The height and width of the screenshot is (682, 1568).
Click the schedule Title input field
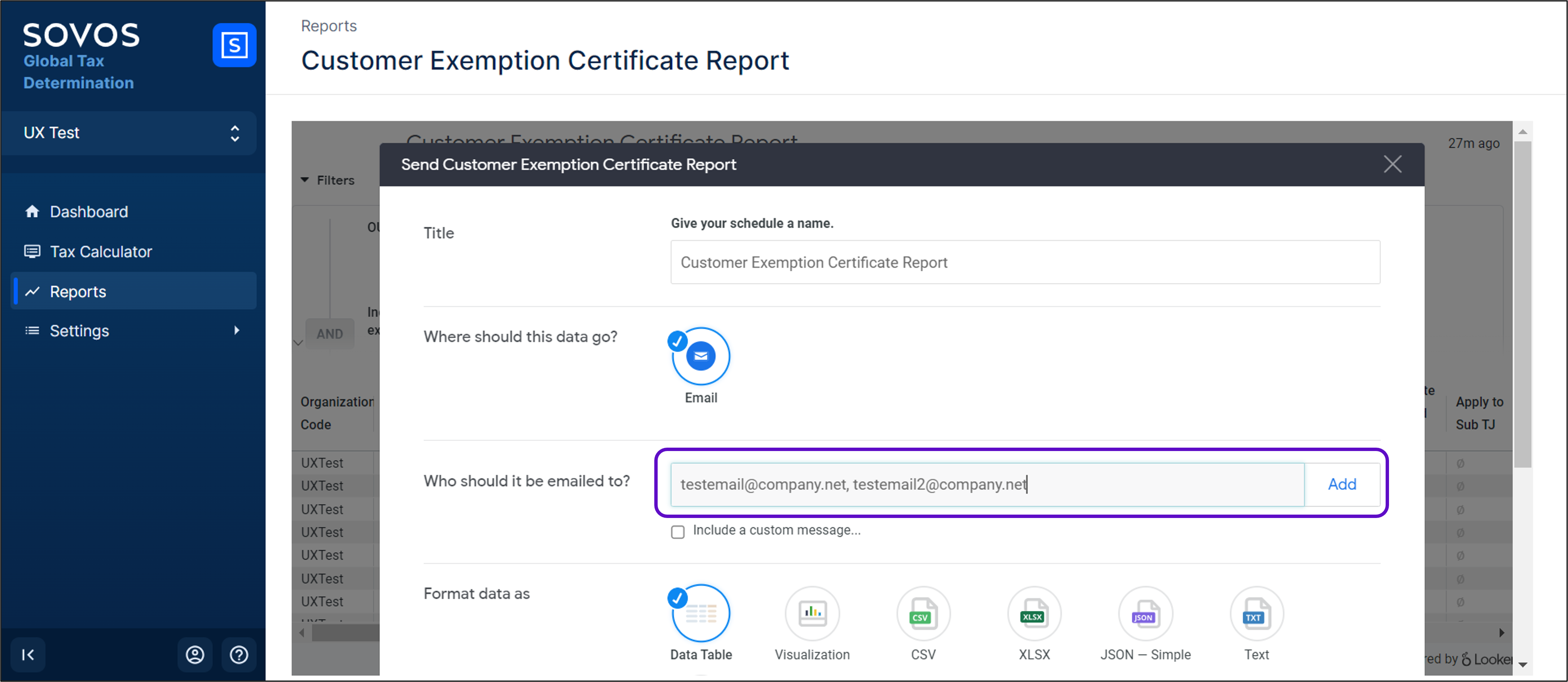pyautogui.click(x=1024, y=263)
